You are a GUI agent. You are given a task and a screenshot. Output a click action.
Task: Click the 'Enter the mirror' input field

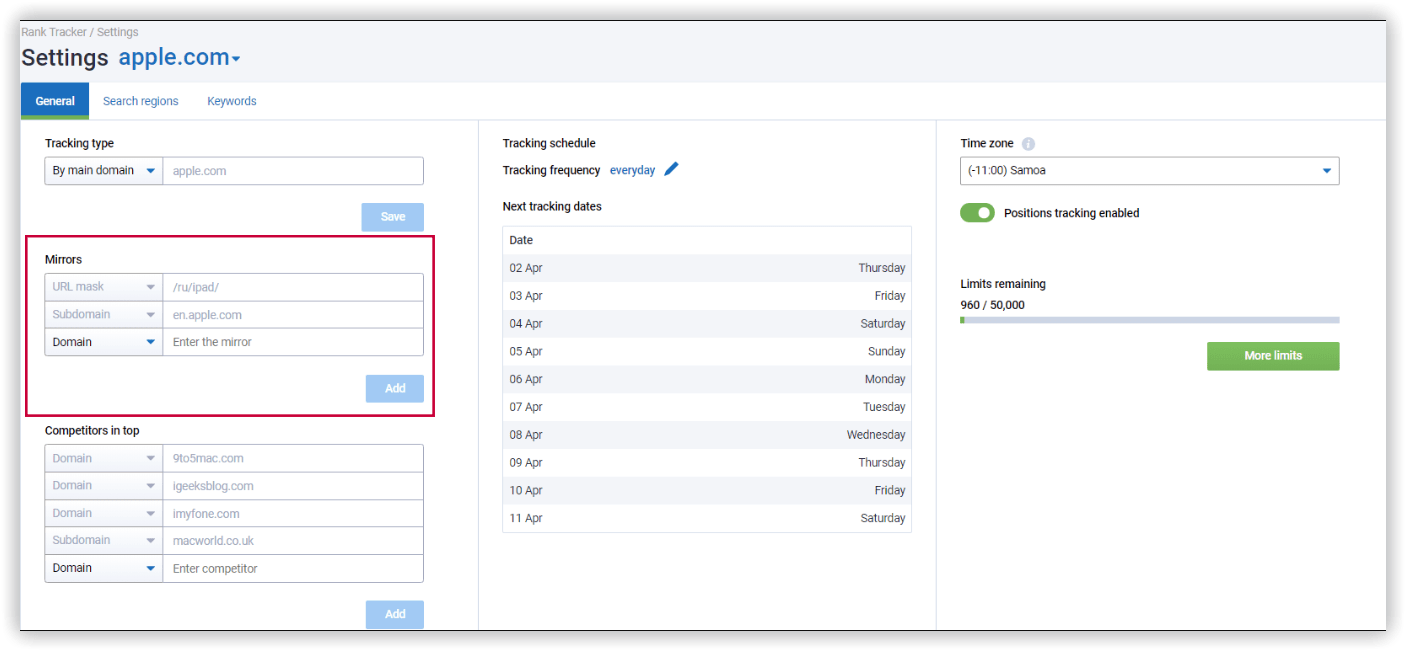293,342
